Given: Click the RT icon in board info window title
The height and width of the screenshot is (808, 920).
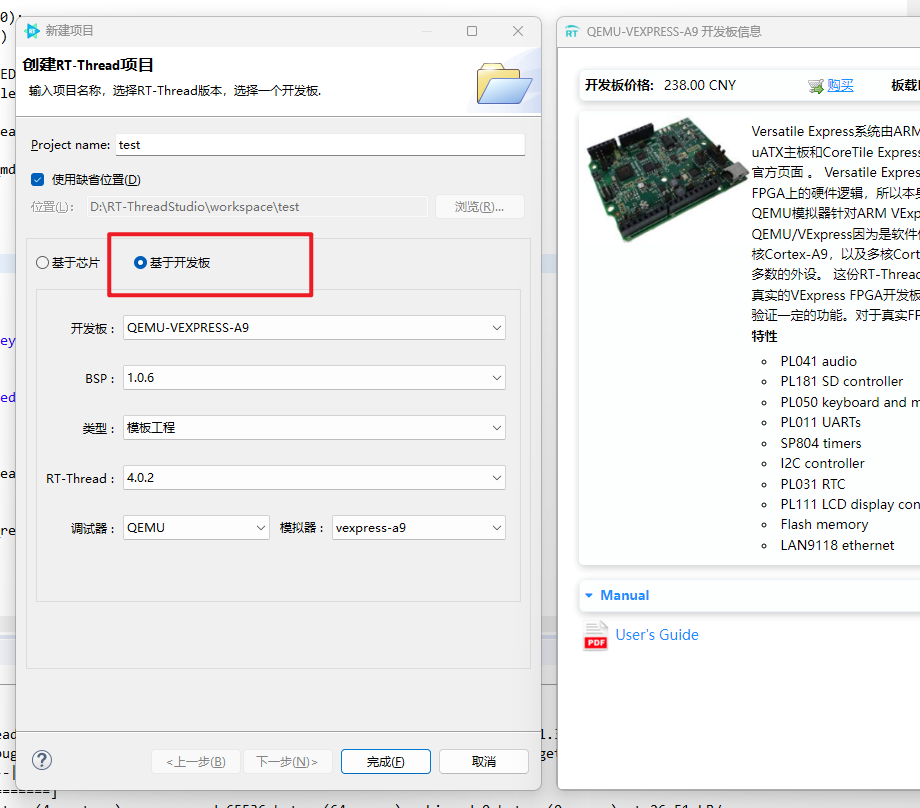Looking at the screenshot, I should [572, 32].
